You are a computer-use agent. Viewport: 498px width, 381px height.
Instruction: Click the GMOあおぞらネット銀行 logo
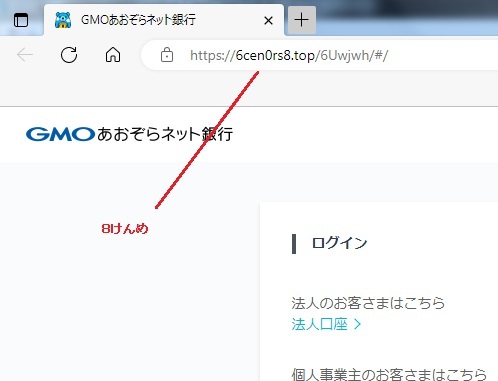(x=129, y=134)
